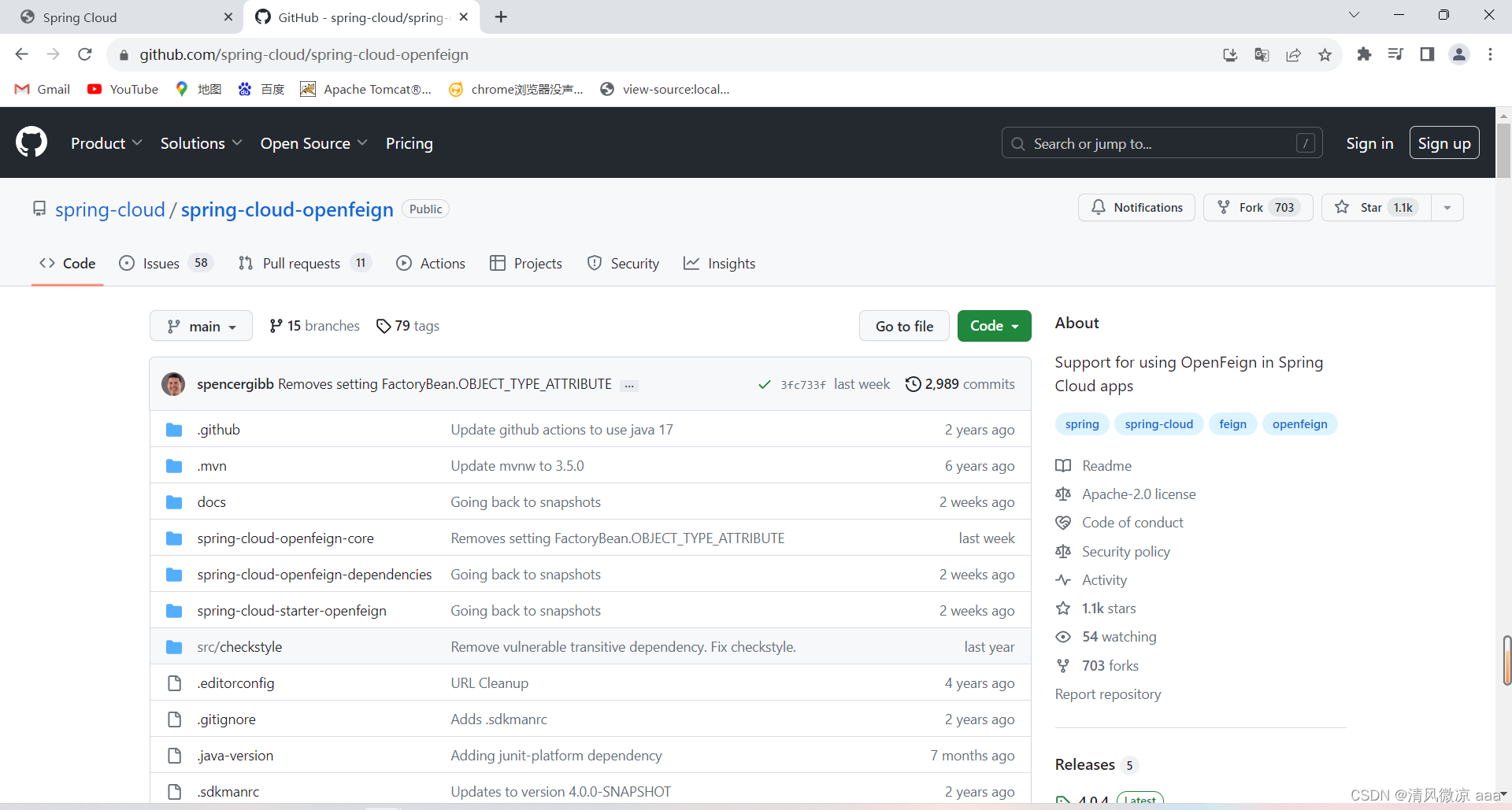The image size is (1512, 810).
Task: Open the media control icon in toolbar
Action: pos(1395,54)
